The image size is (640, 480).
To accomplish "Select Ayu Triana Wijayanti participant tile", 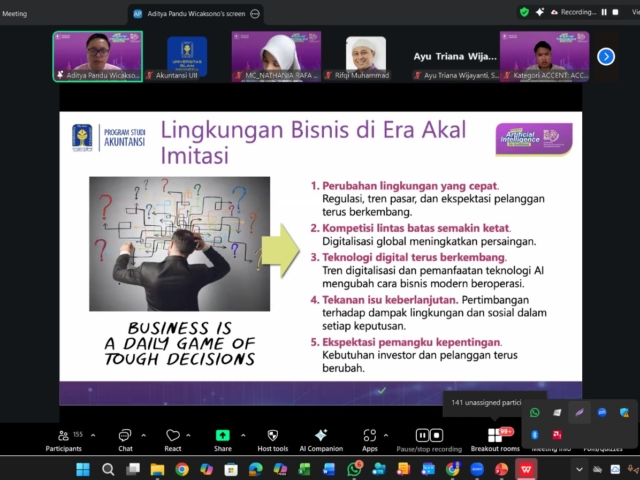I will (x=455, y=56).
